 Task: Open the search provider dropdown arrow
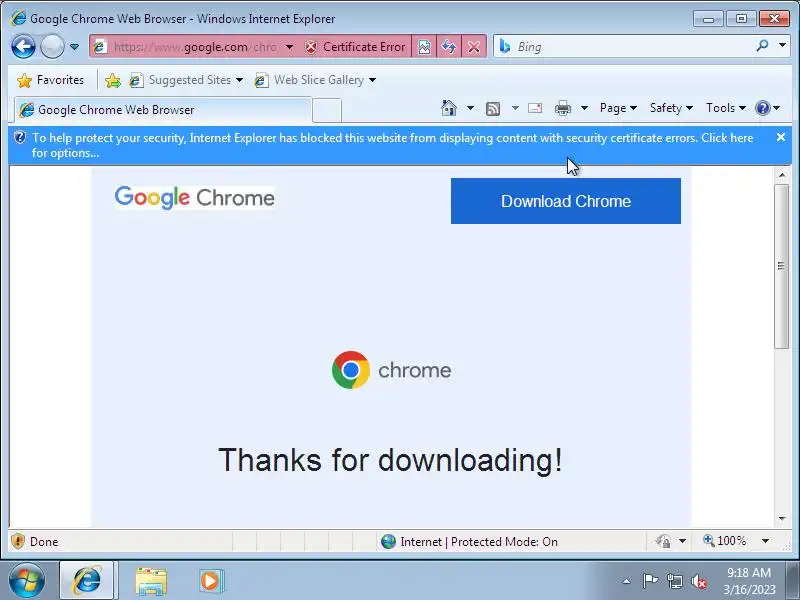[782, 46]
